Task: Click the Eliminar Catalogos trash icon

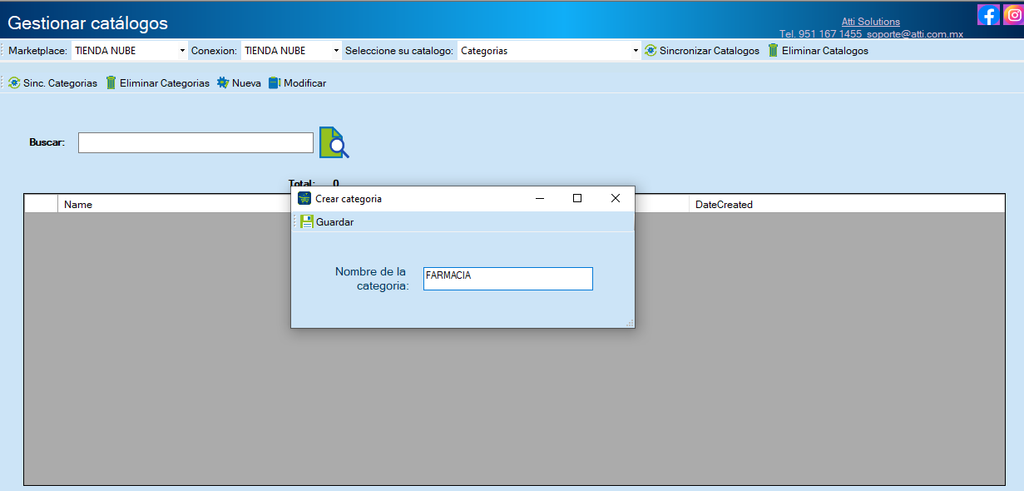Action: coord(773,50)
